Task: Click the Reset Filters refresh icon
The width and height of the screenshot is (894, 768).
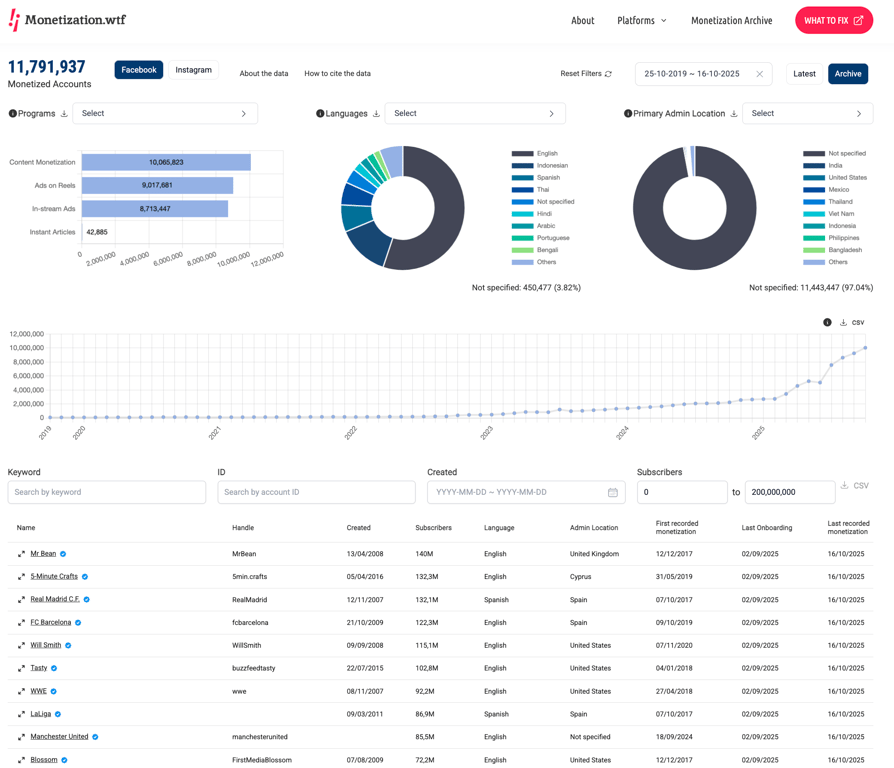Action: click(608, 74)
